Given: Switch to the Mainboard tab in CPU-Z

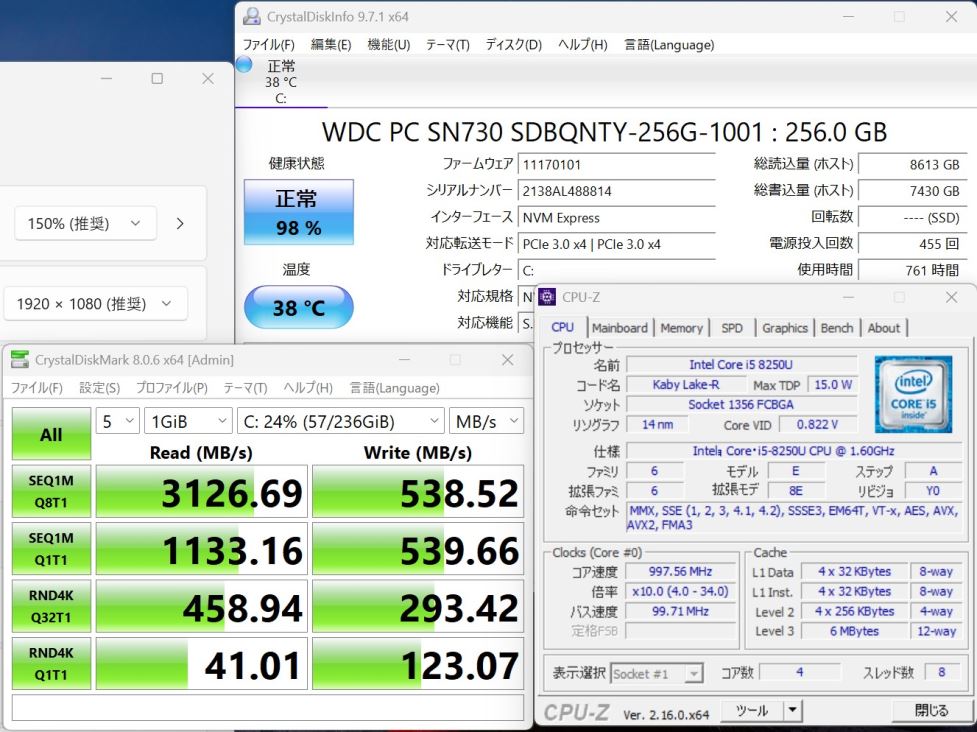Looking at the screenshot, I should pos(620,328).
